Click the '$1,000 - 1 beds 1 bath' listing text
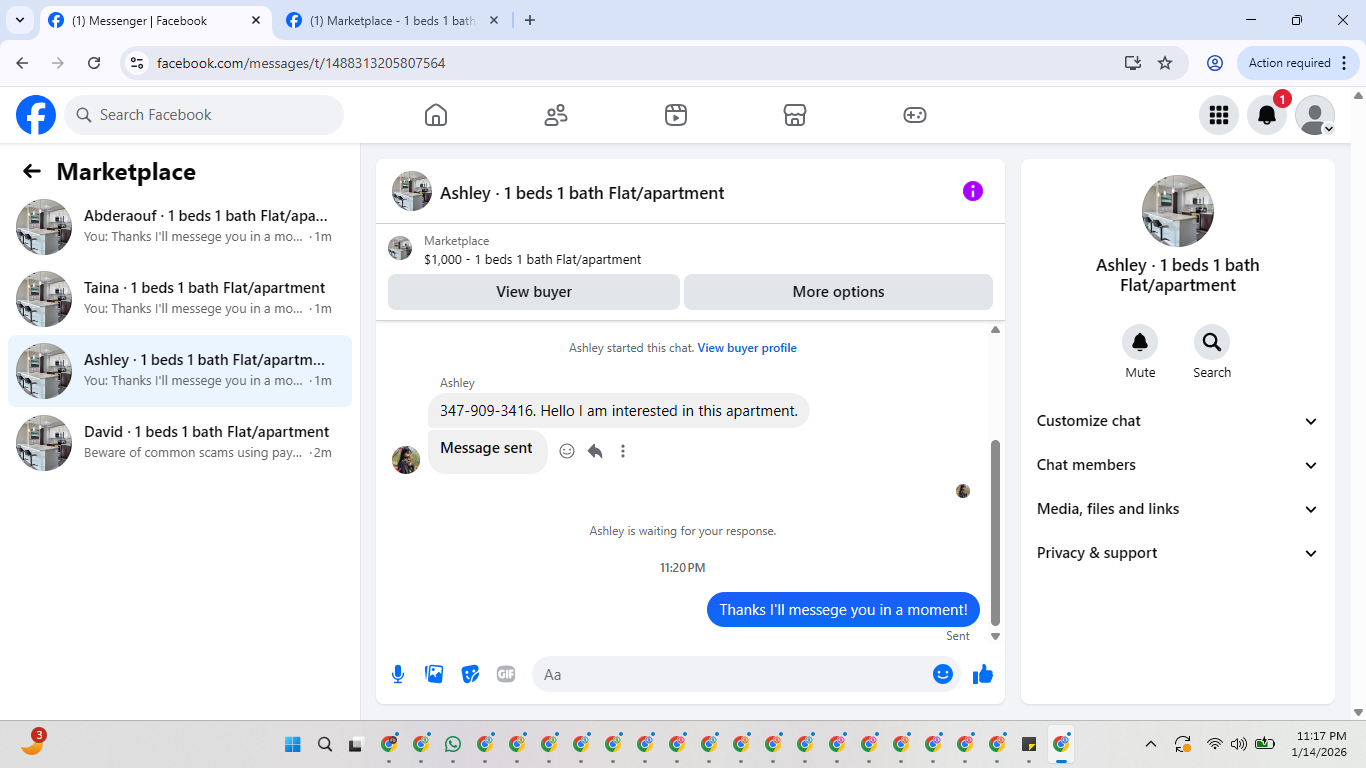Viewport: 1366px width, 768px height. click(x=533, y=260)
